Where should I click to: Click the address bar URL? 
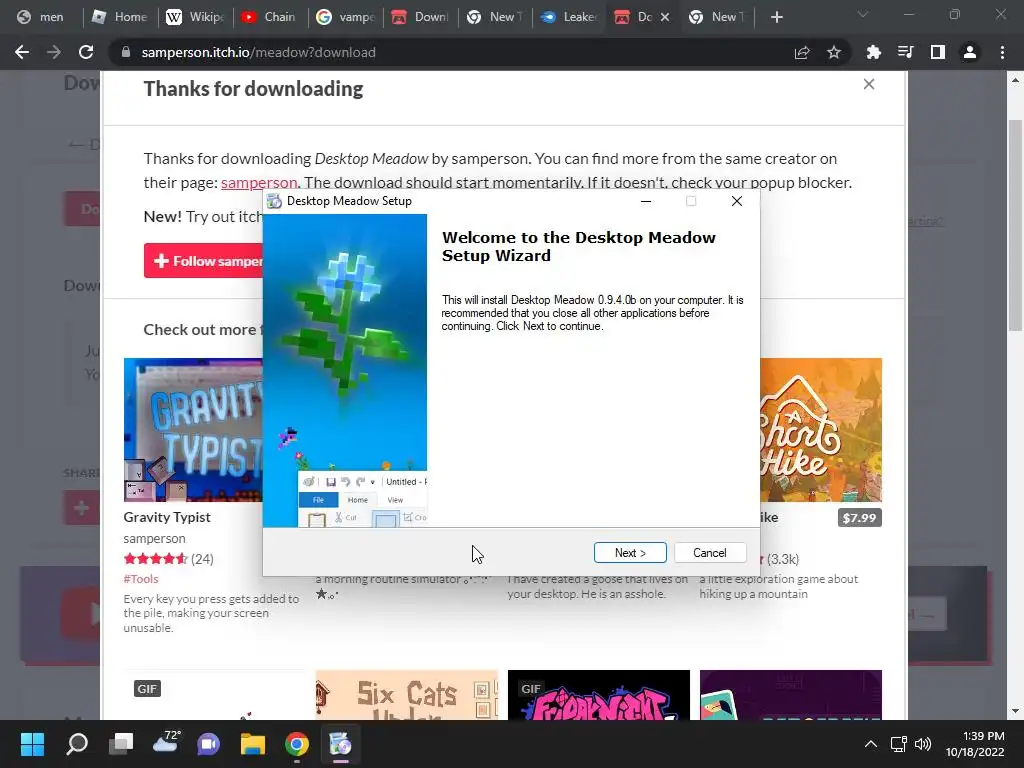[258, 52]
